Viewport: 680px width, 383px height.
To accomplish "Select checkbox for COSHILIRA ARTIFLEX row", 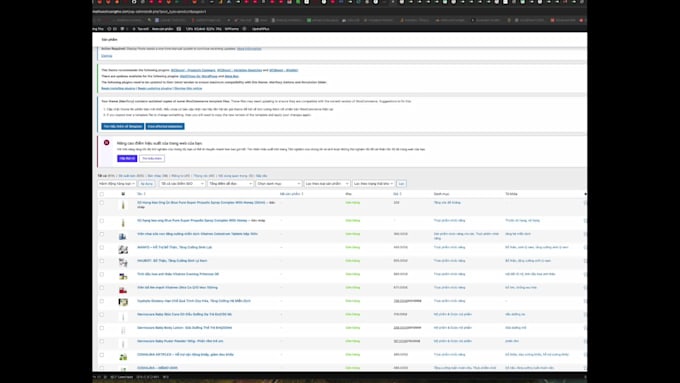I will pos(102,355).
